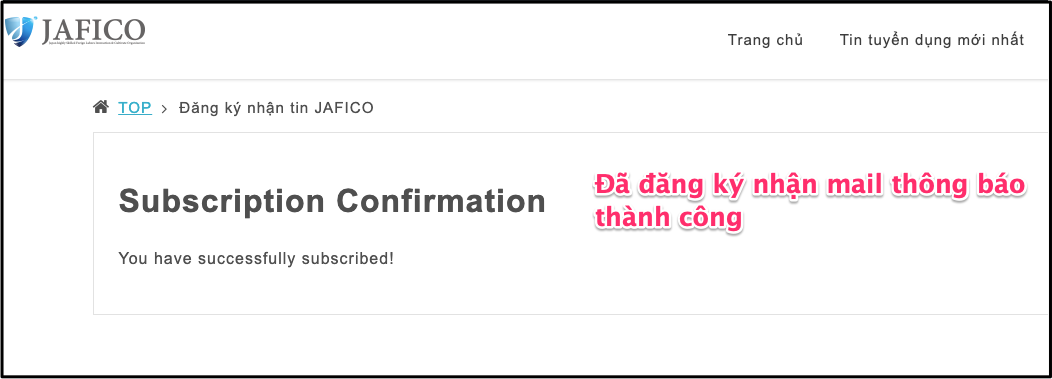The width and height of the screenshot is (1052, 379).
Task: Click the pink thành công annotation text
Action: pyautogui.click(x=669, y=219)
